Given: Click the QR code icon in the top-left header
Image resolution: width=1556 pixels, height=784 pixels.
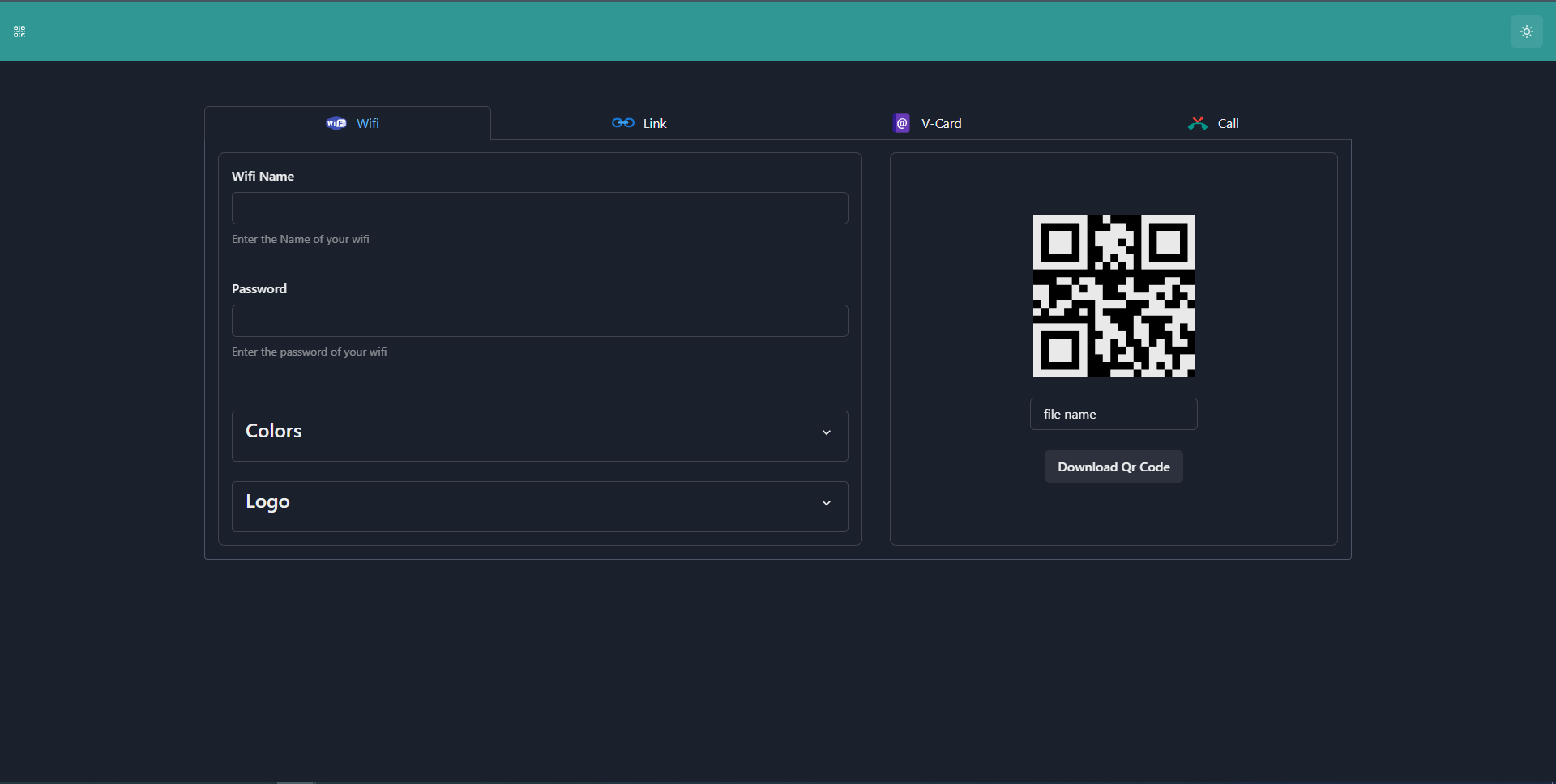Looking at the screenshot, I should pyautogui.click(x=19, y=32).
